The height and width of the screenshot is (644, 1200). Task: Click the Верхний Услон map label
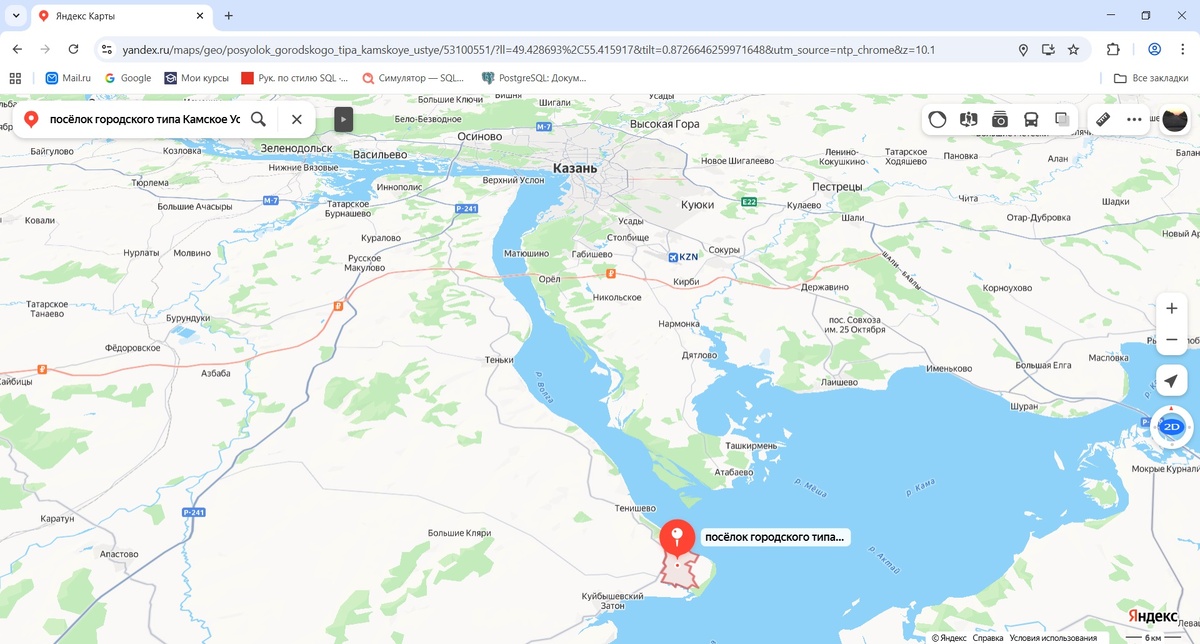click(x=513, y=180)
